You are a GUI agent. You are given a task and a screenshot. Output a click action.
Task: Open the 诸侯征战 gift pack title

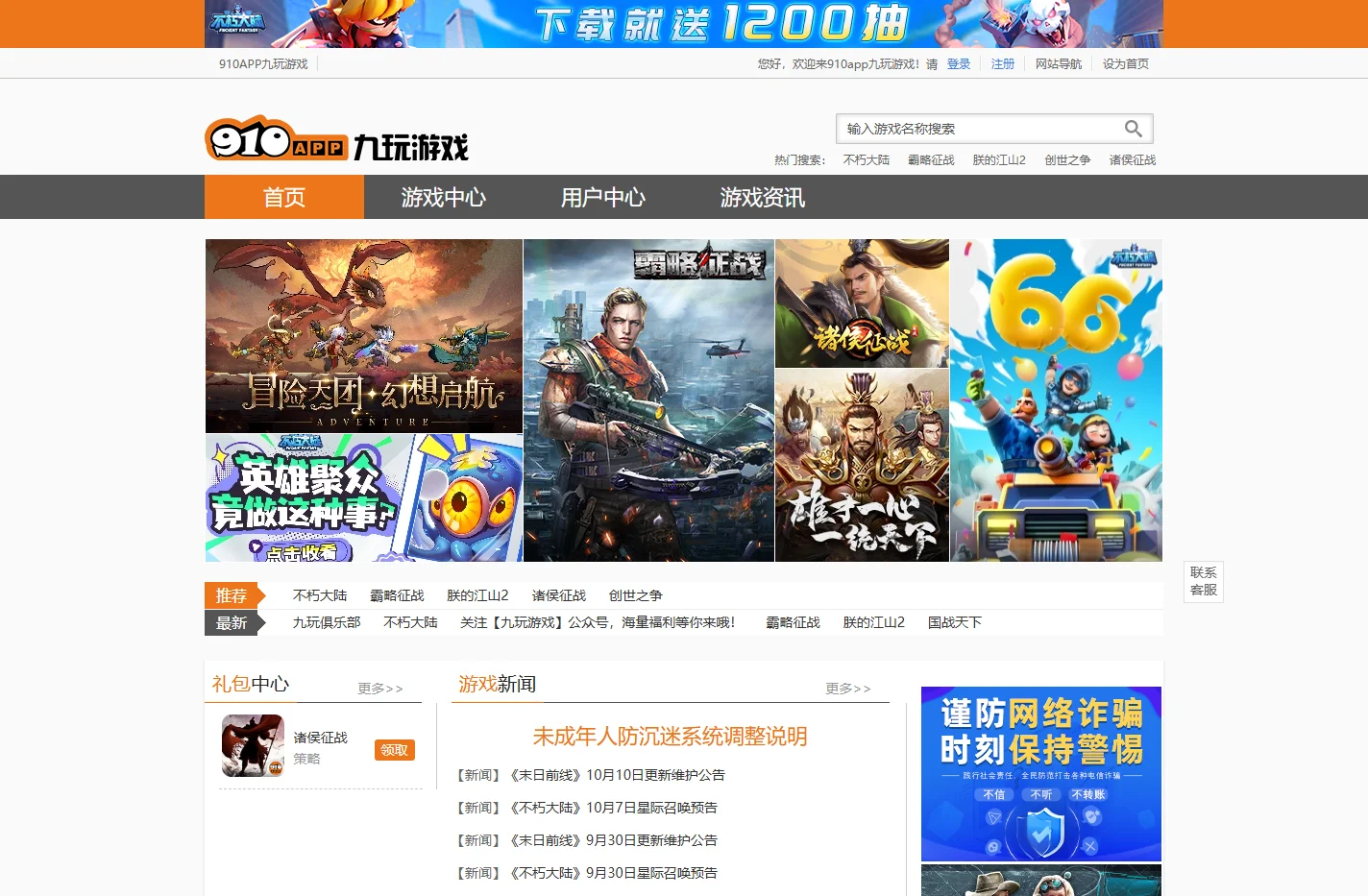(x=321, y=738)
